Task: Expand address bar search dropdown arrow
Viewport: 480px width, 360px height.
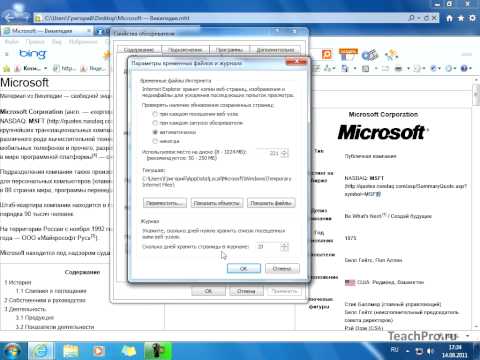Action: pos(420,18)
